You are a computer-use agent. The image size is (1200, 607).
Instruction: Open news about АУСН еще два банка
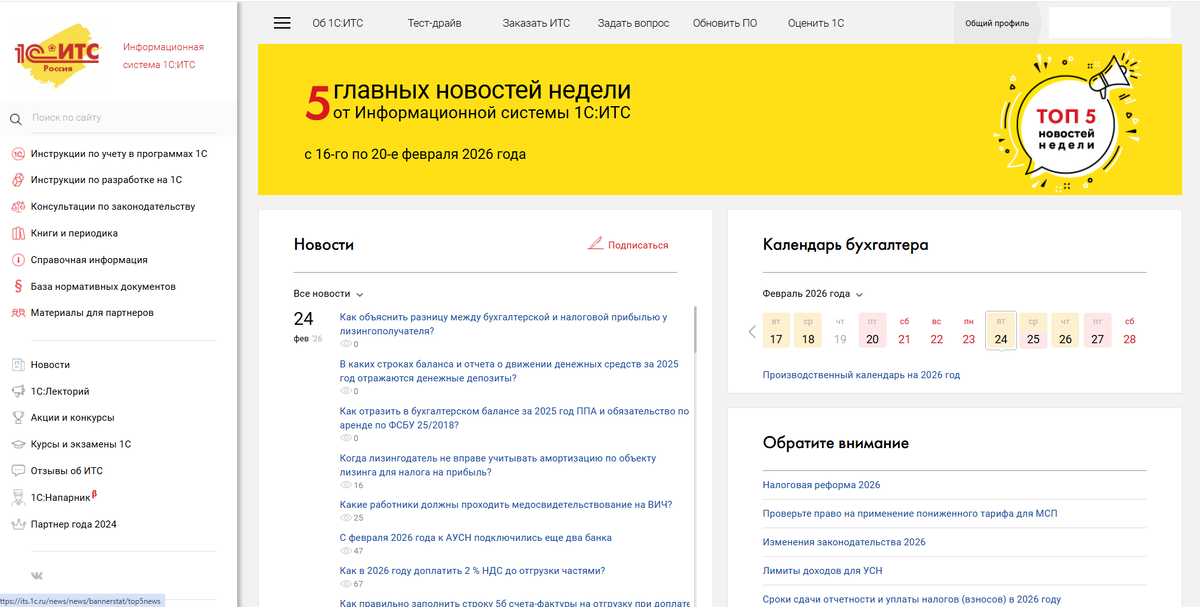point(476,538)
